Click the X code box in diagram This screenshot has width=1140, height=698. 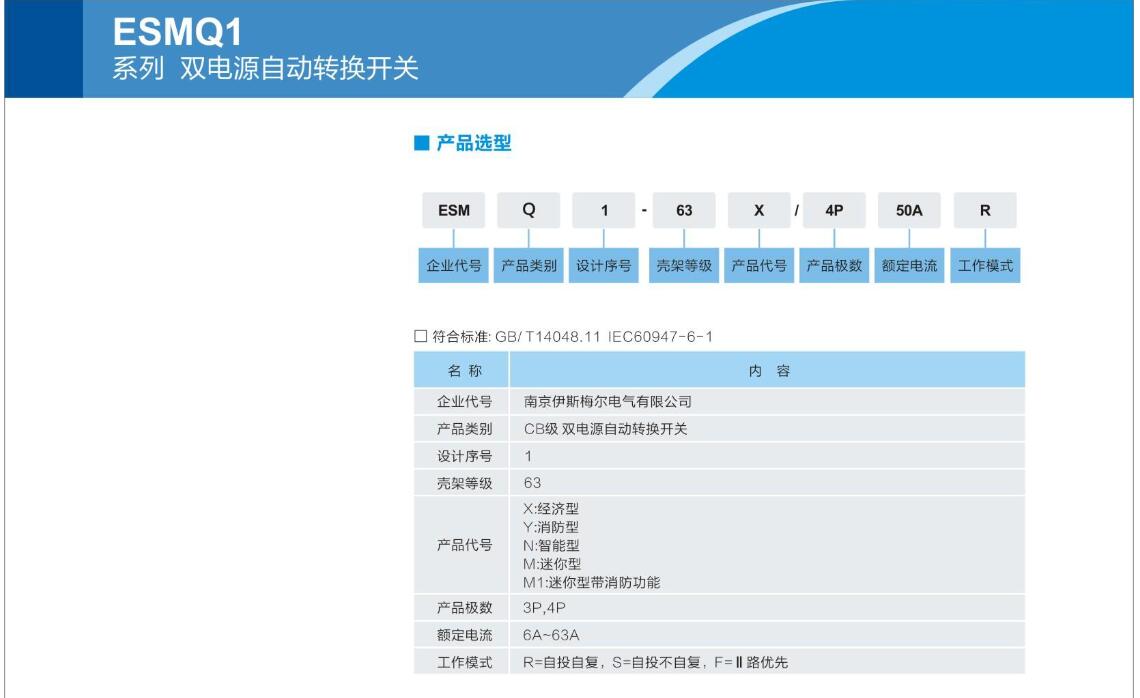click(x=759, y=211)
